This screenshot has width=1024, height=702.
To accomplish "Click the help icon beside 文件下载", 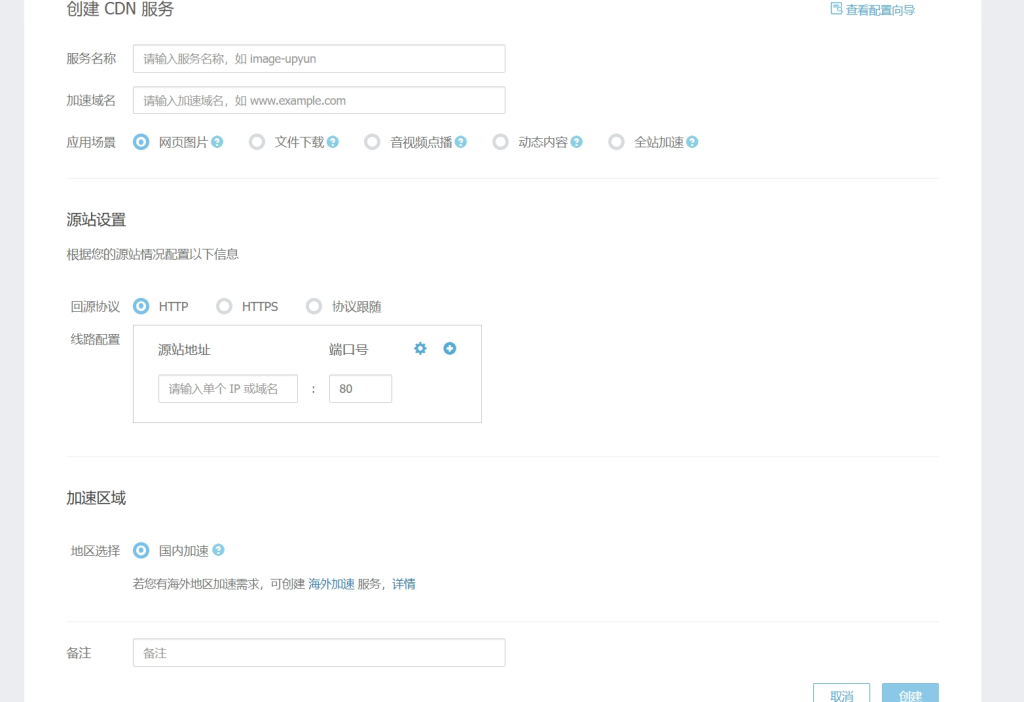I will pos(333,142).
